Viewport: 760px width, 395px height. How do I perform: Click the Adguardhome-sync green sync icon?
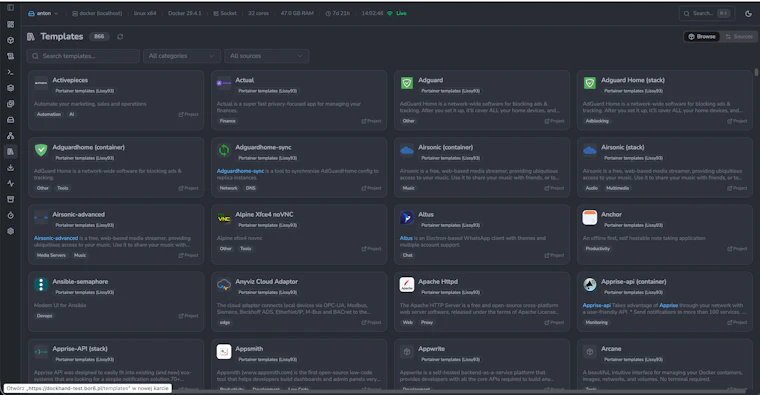coord(223,150)
